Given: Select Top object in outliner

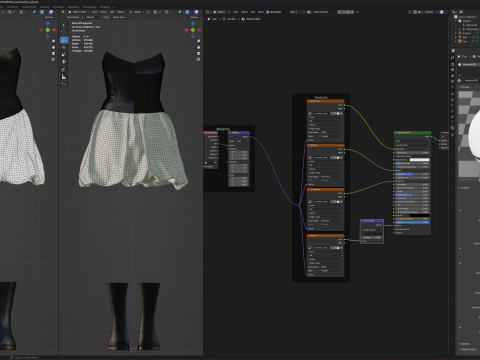Looking at the screenshot, I should [465, 41].
